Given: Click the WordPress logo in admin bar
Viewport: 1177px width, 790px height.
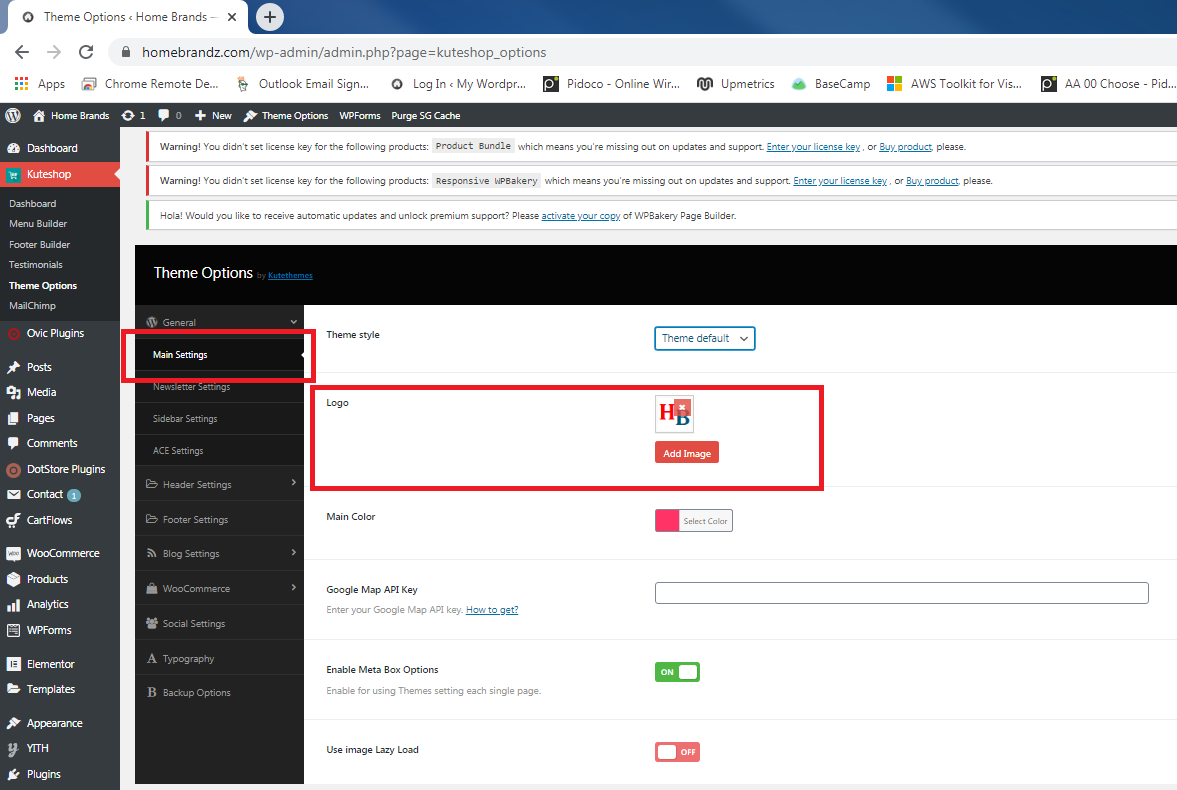Looking at the screenshot, I should [x=13, y=116].
